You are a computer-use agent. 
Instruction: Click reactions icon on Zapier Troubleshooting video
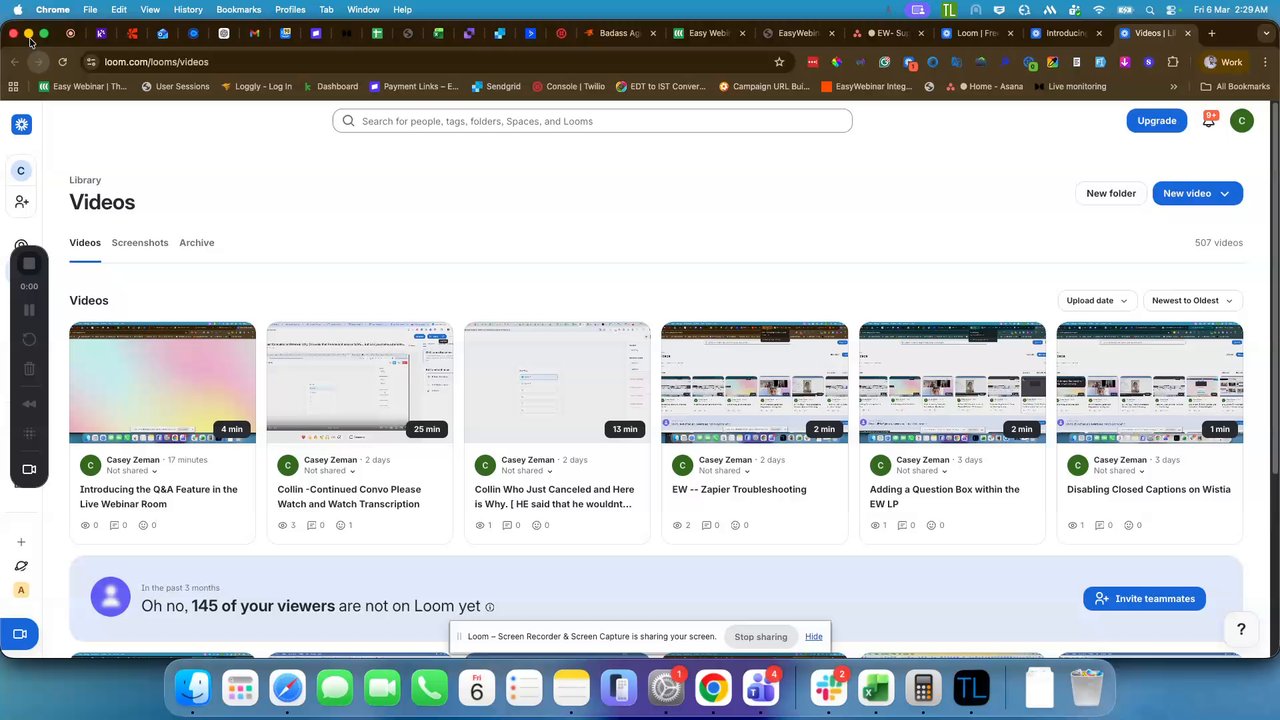coord(736,525)
